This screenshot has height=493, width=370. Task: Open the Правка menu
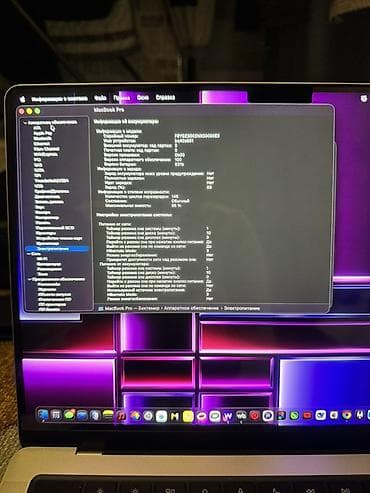tap(121, 98)
